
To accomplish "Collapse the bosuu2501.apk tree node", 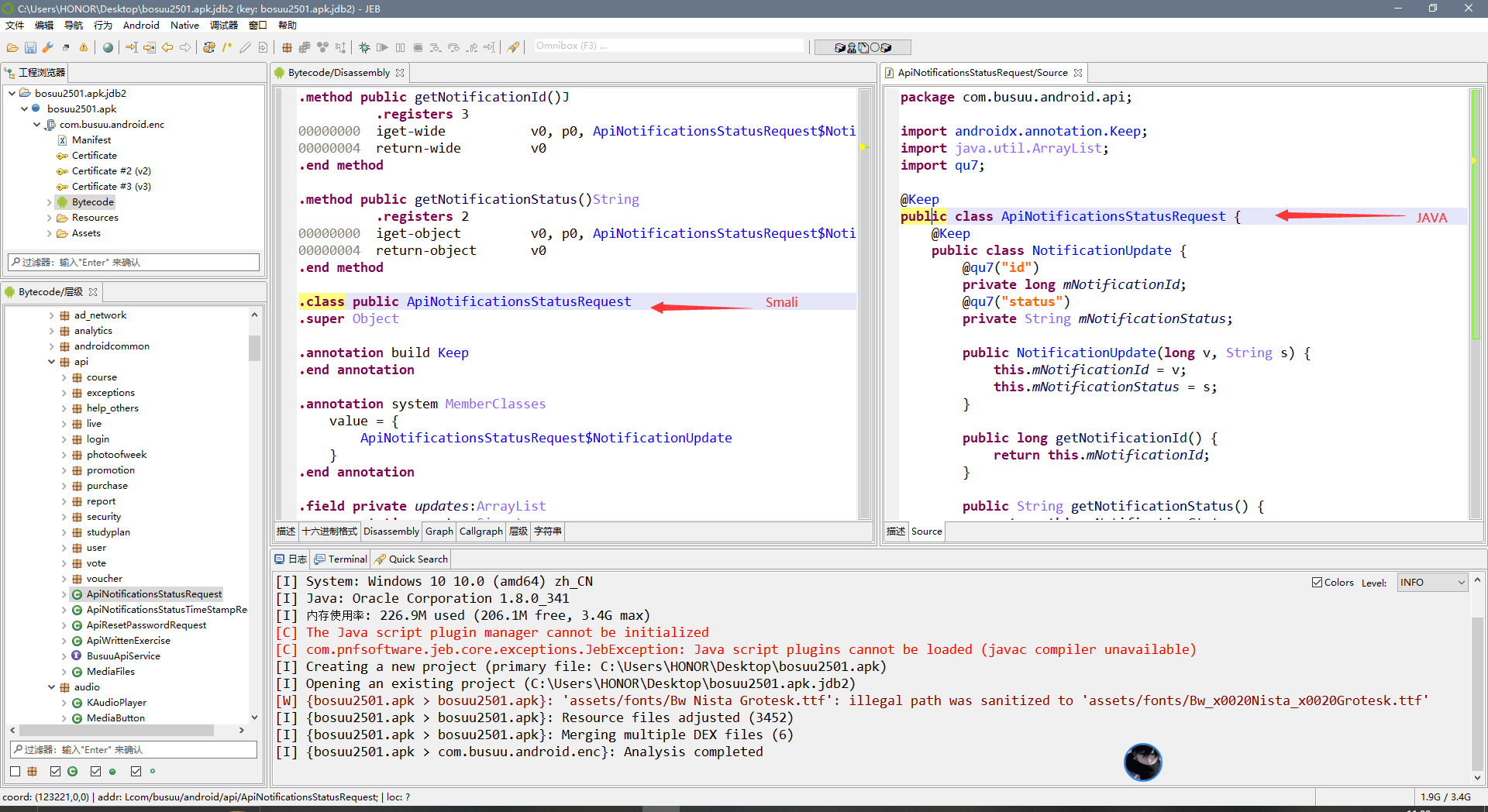I will [x=25, y=109].
